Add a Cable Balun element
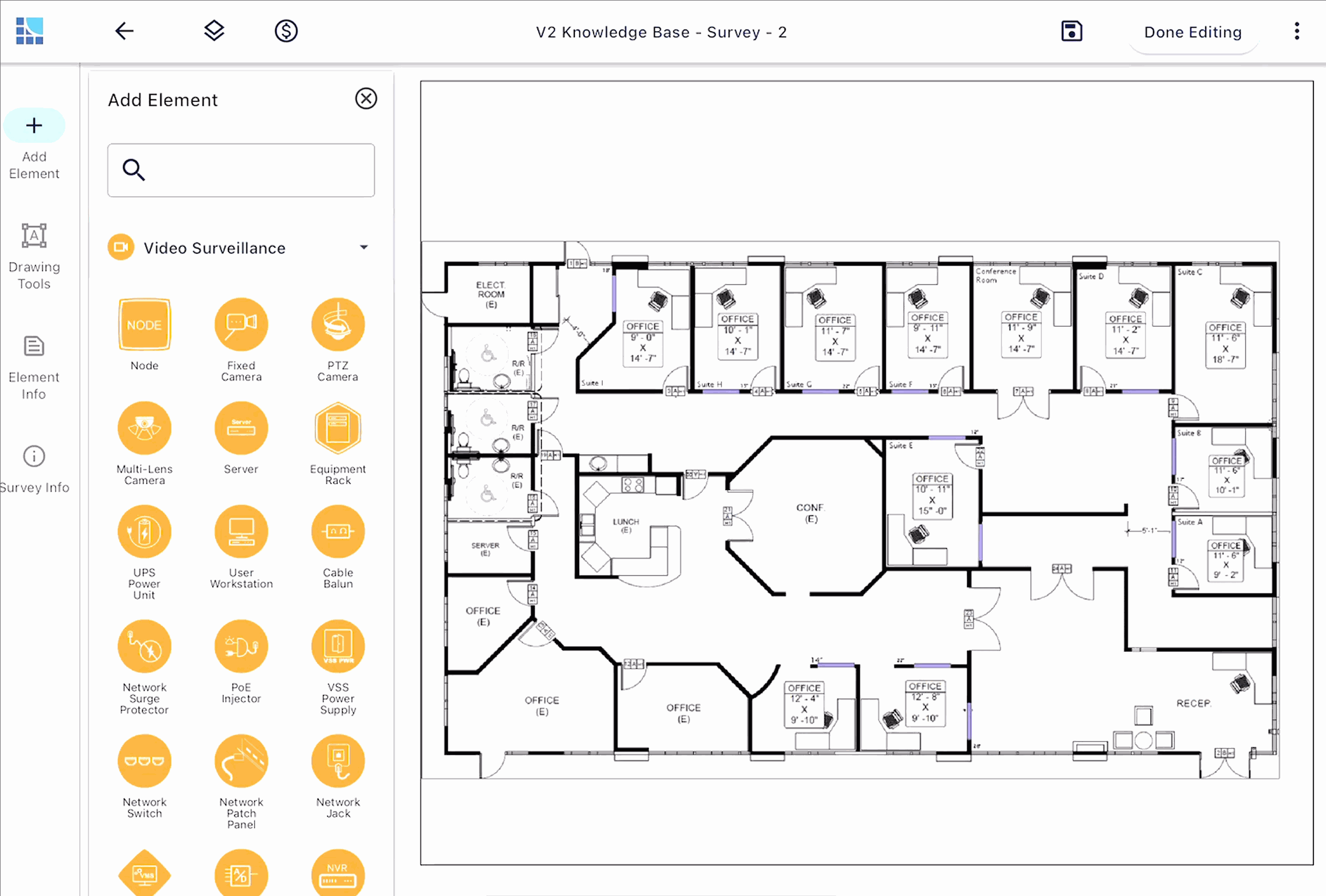 pyautogui.click(x=338, y=531)
